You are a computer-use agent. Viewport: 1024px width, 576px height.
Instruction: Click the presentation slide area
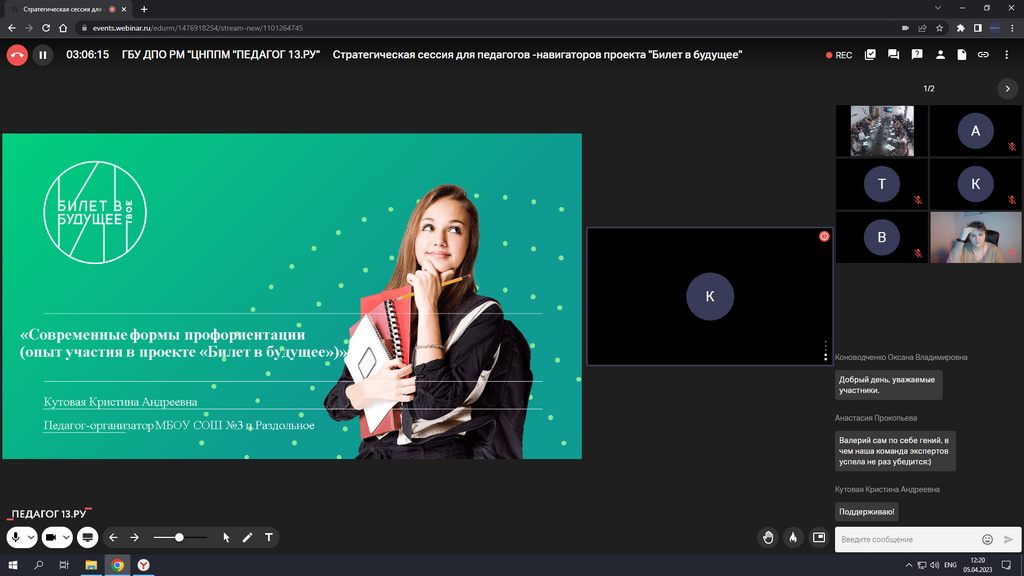coord(292,296)
